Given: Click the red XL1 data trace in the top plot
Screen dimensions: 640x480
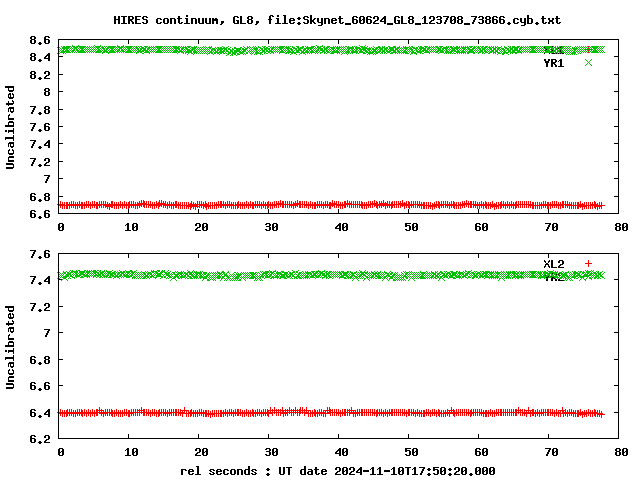Looking at the screenshot, I should (331, 204).
